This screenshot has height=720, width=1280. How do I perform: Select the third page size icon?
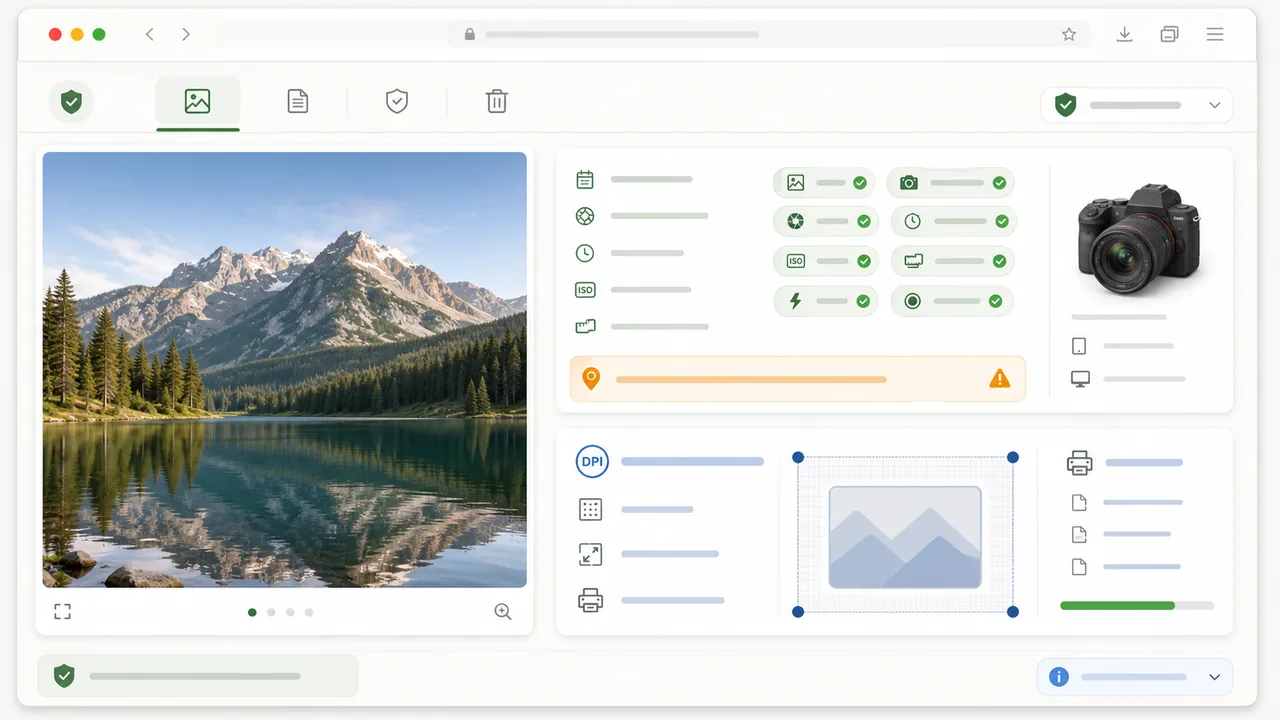tap(1079, 567)
